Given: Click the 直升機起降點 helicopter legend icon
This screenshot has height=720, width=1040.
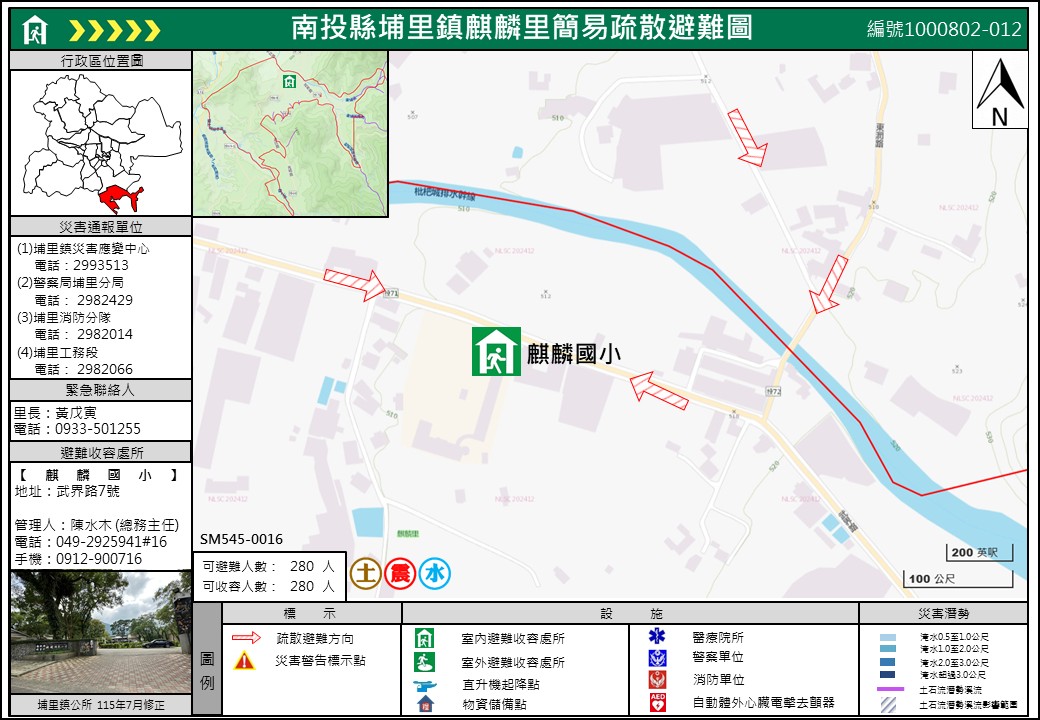Looking at the screenshot, I should [x=424, y=685].
